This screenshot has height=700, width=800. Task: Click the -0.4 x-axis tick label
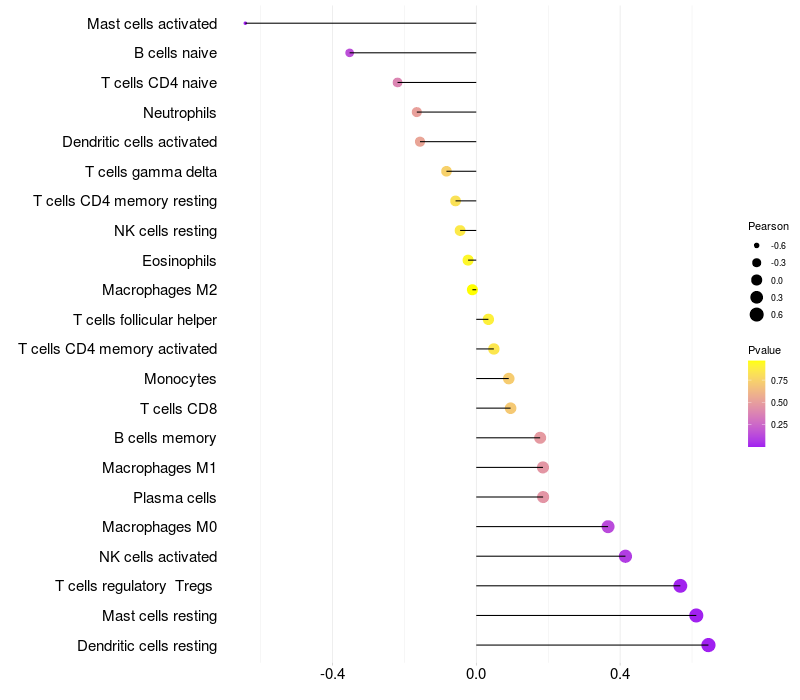tap(332, 673)
